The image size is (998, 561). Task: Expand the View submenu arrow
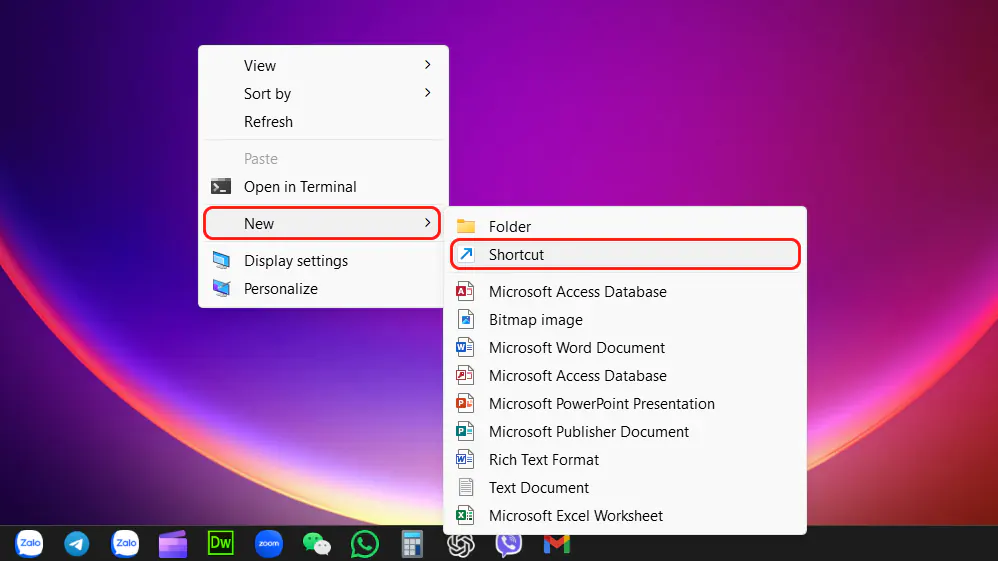pyautogui.click(x=428, y=65)
